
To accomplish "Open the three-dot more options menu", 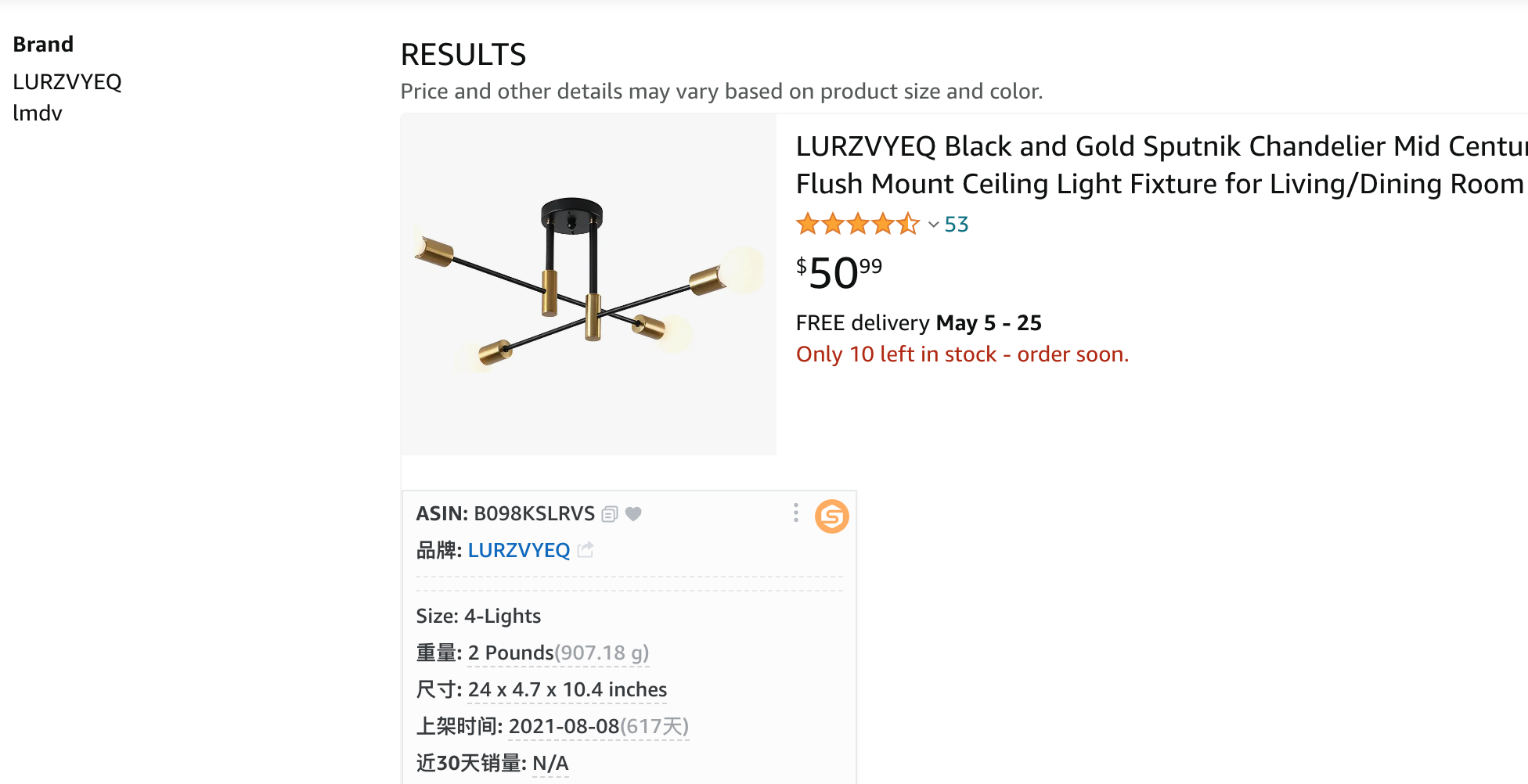I will tap(796, 512).
